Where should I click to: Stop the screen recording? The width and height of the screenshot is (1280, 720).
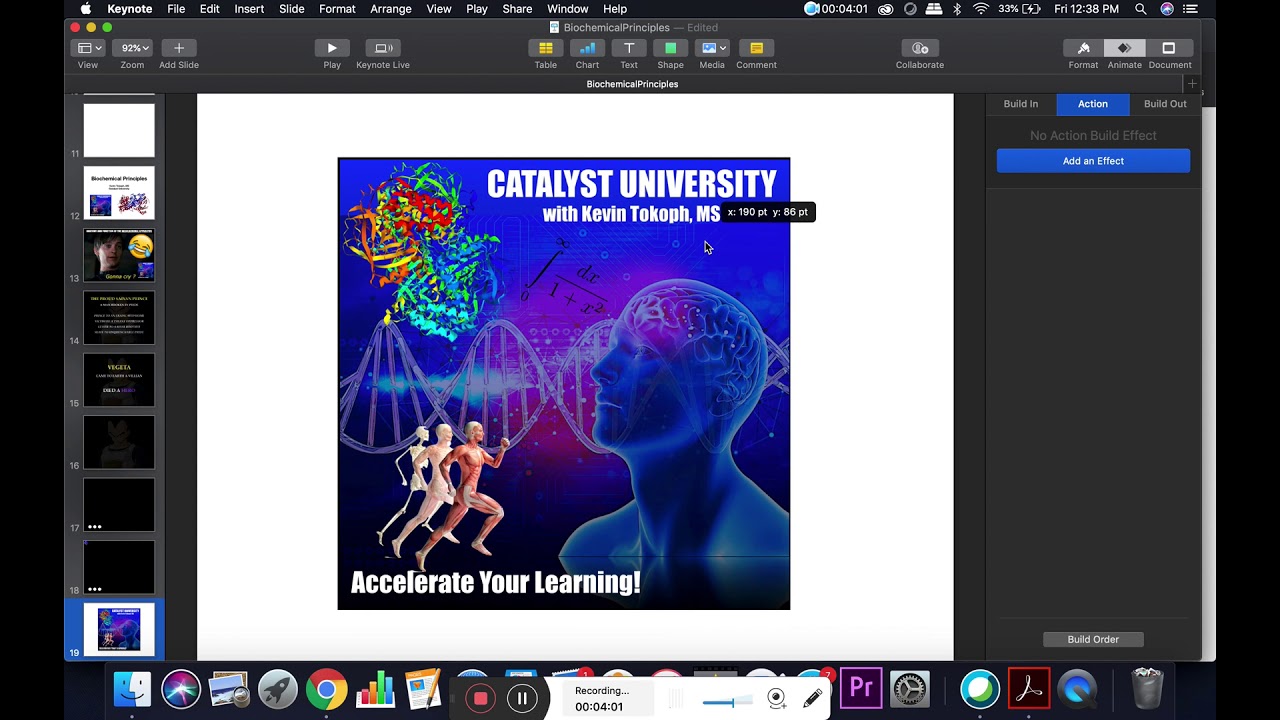point(481,698)
